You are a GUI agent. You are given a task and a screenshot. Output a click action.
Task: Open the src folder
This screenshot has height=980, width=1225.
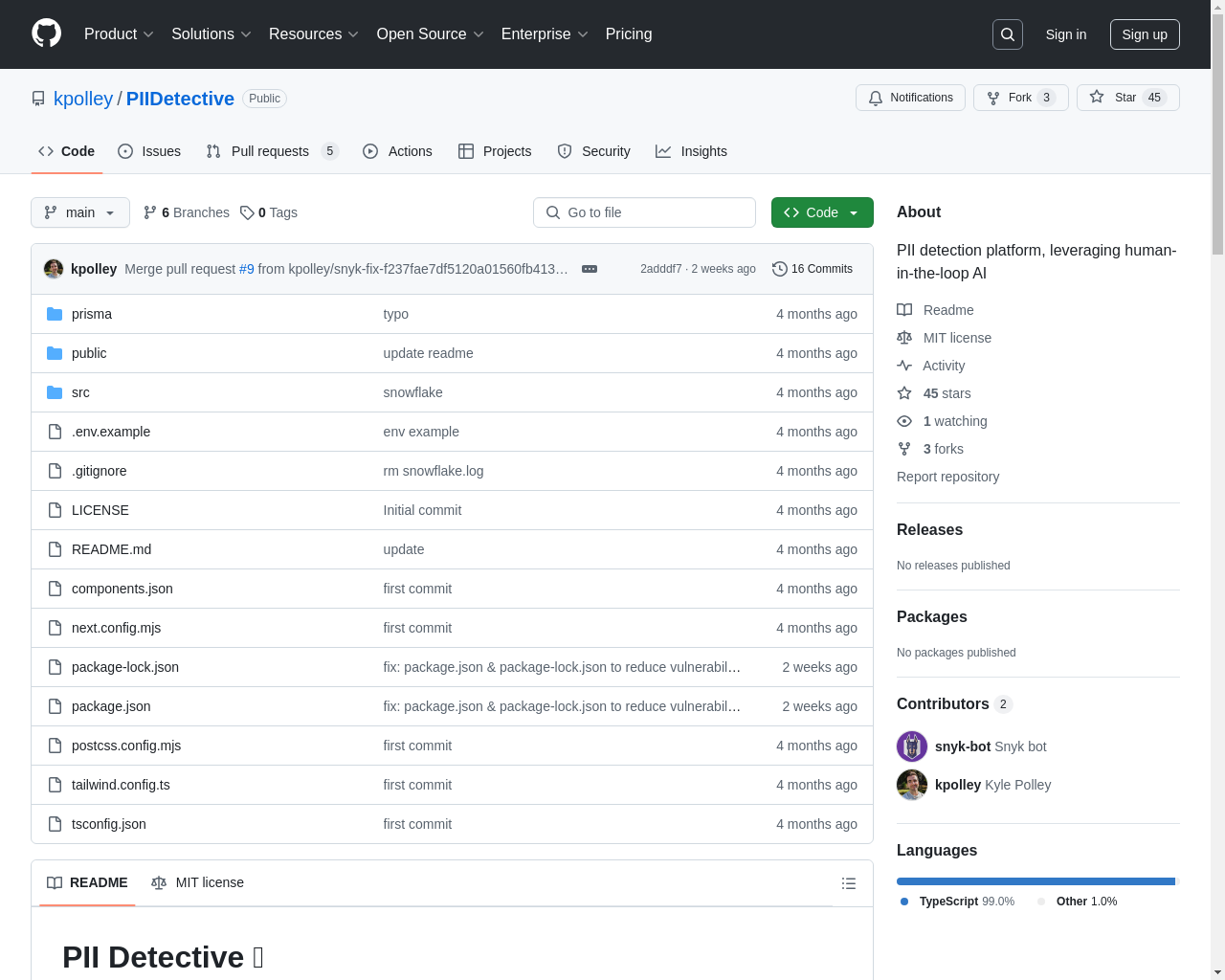tap(80, 392)
